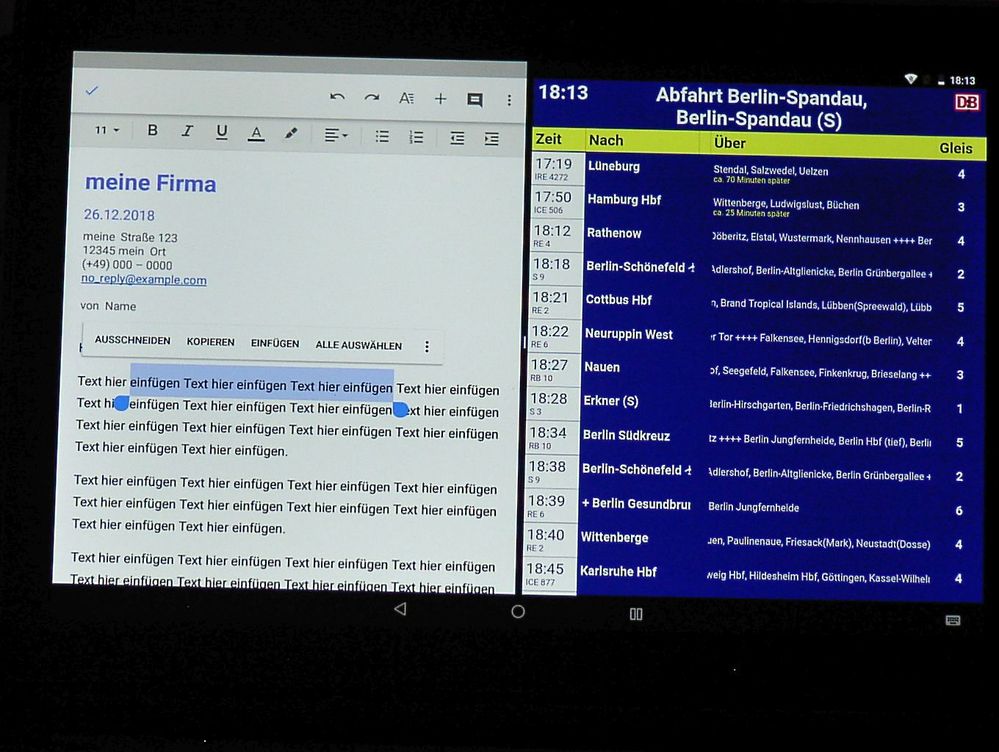Undo the last change
This screenshot has height=752, width=999.
coord(338,98)
